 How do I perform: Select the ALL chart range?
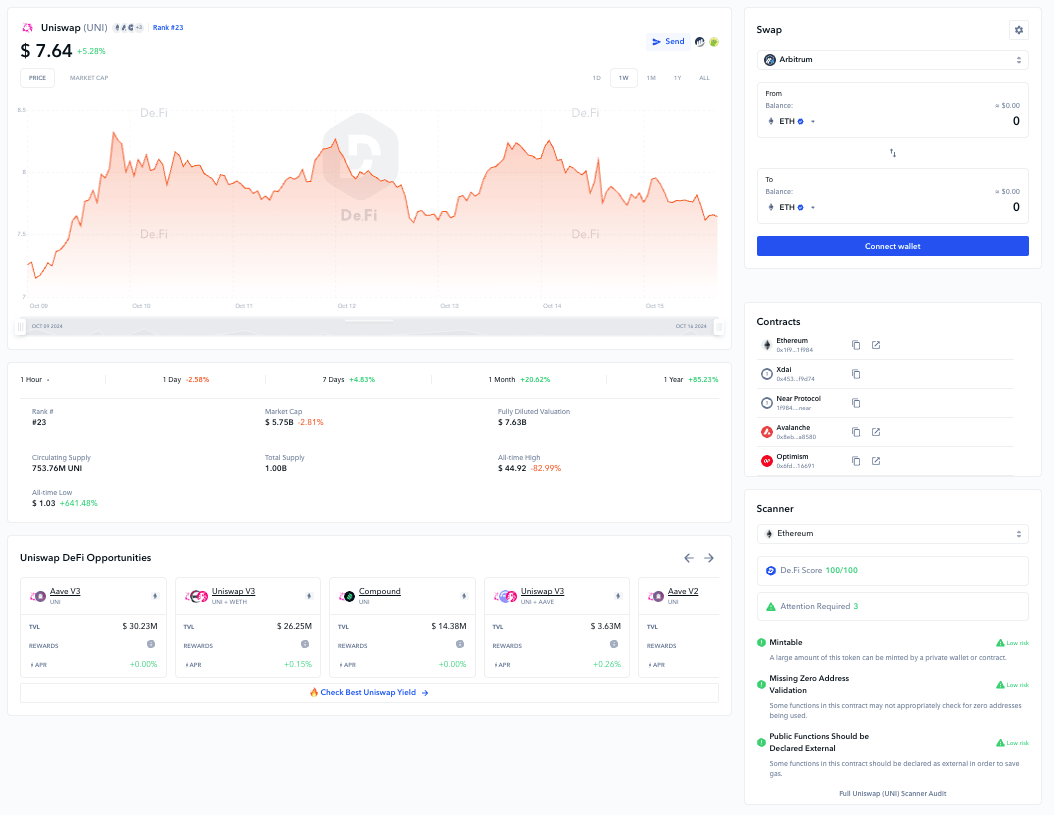pyautogui.click(x=704, y=78)
